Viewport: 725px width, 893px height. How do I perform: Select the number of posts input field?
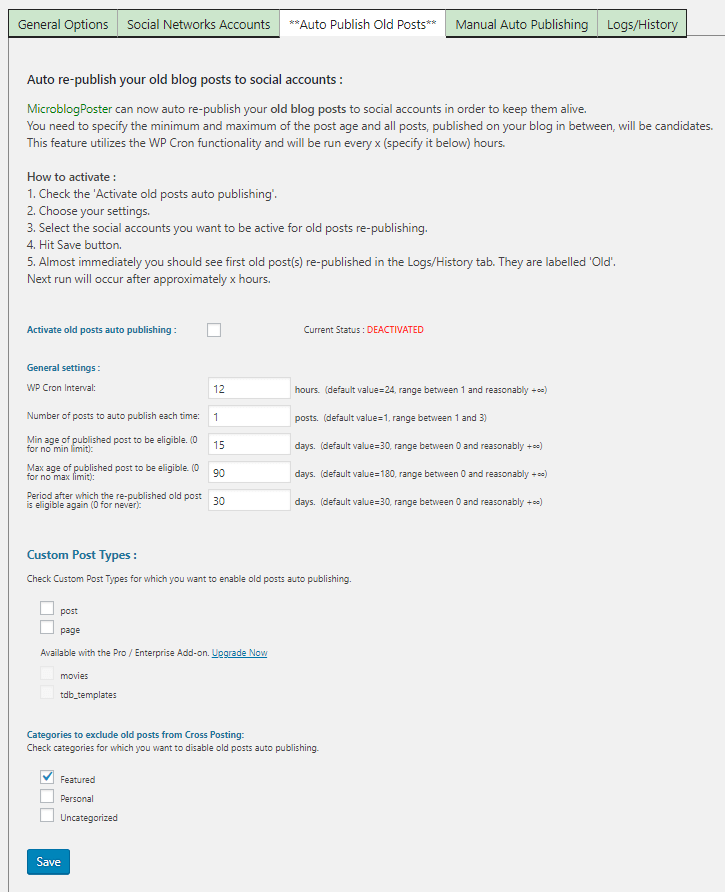click(249, 416)
